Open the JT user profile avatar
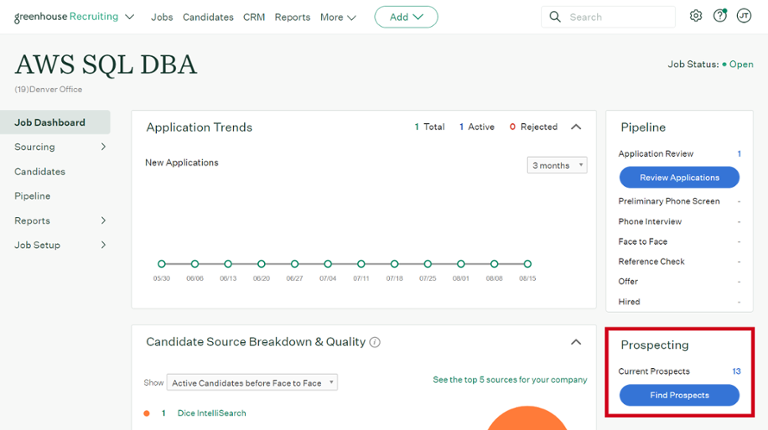This screenshot has height=430, width=768. tap(744, 16)
